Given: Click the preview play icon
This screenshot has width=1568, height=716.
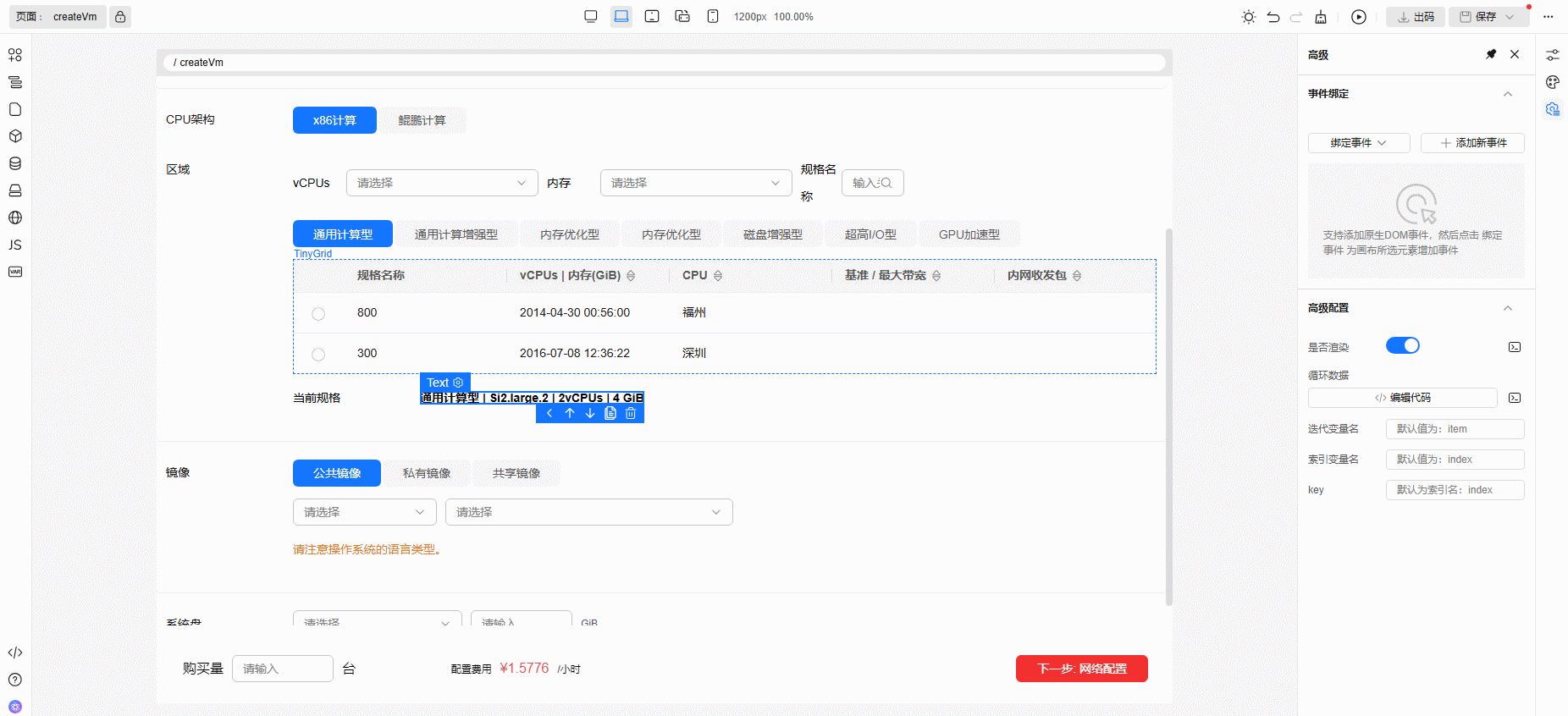Looking at the screenshot, I should pos(1359,17).
